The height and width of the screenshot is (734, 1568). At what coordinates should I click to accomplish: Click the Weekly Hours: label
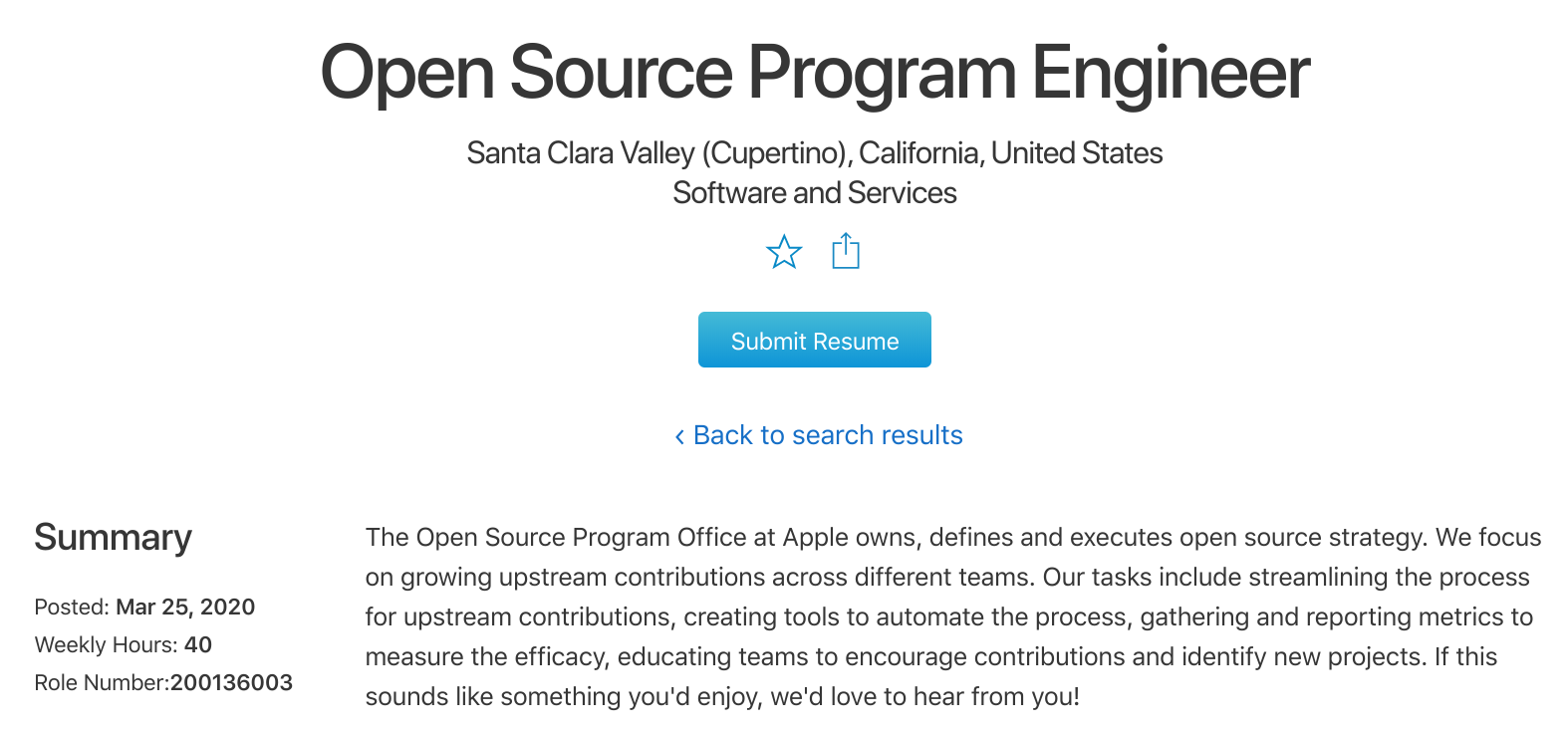point(106,644)
